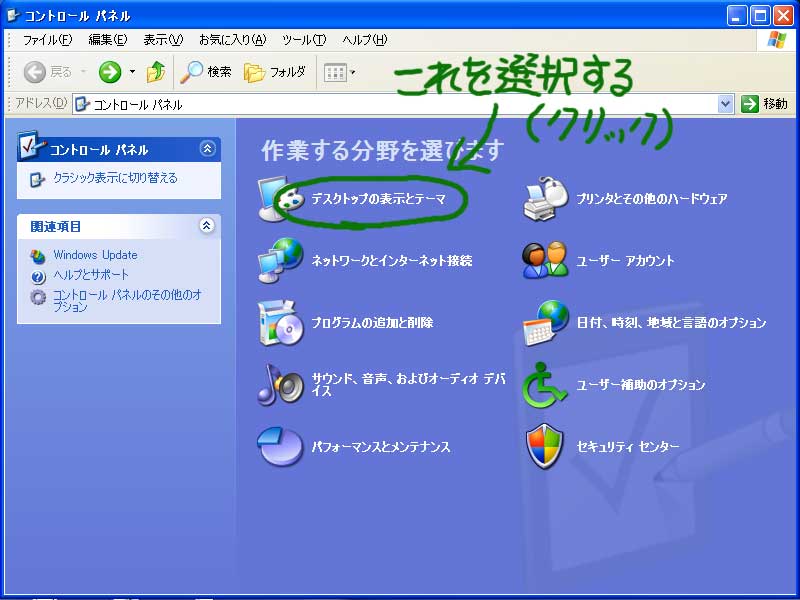Open the address bar dropdown arrow
This screenshot has width=800, height=600.
pos(726,104)
